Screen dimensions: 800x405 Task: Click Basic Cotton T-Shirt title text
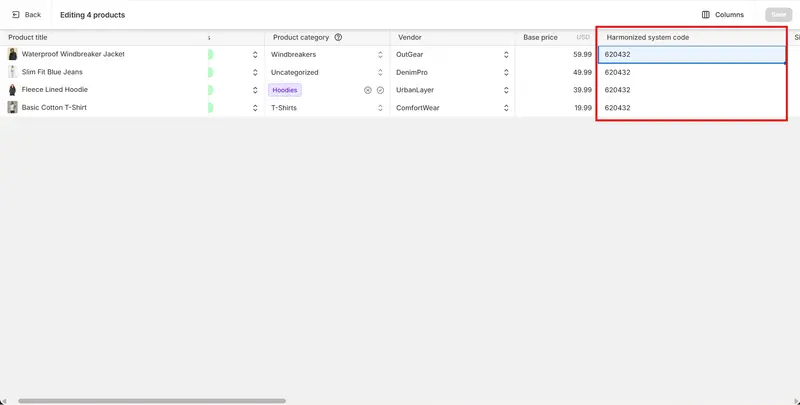point(54,108)
